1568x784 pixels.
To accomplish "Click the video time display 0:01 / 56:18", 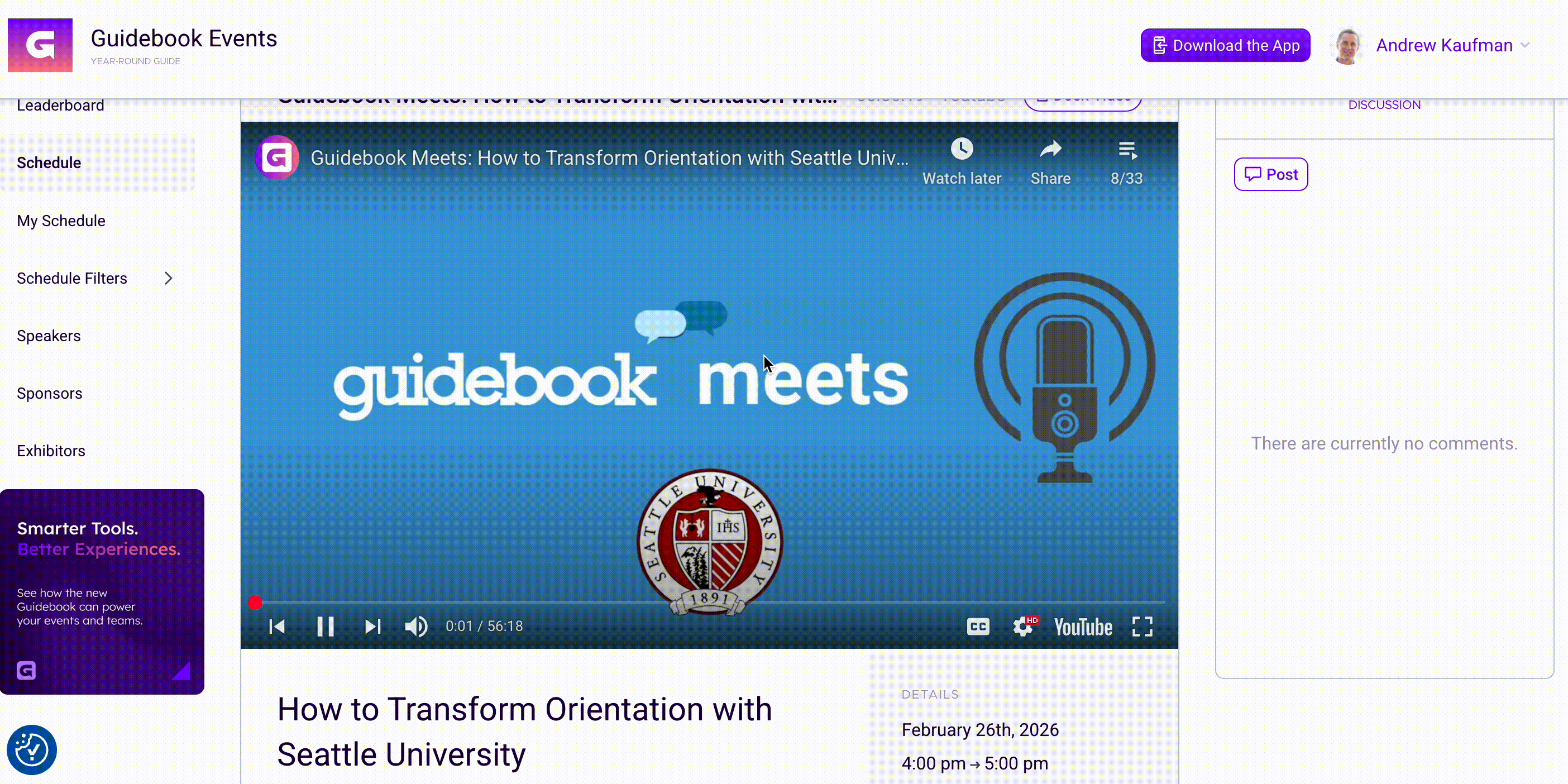I will click(x=484, y=627).
